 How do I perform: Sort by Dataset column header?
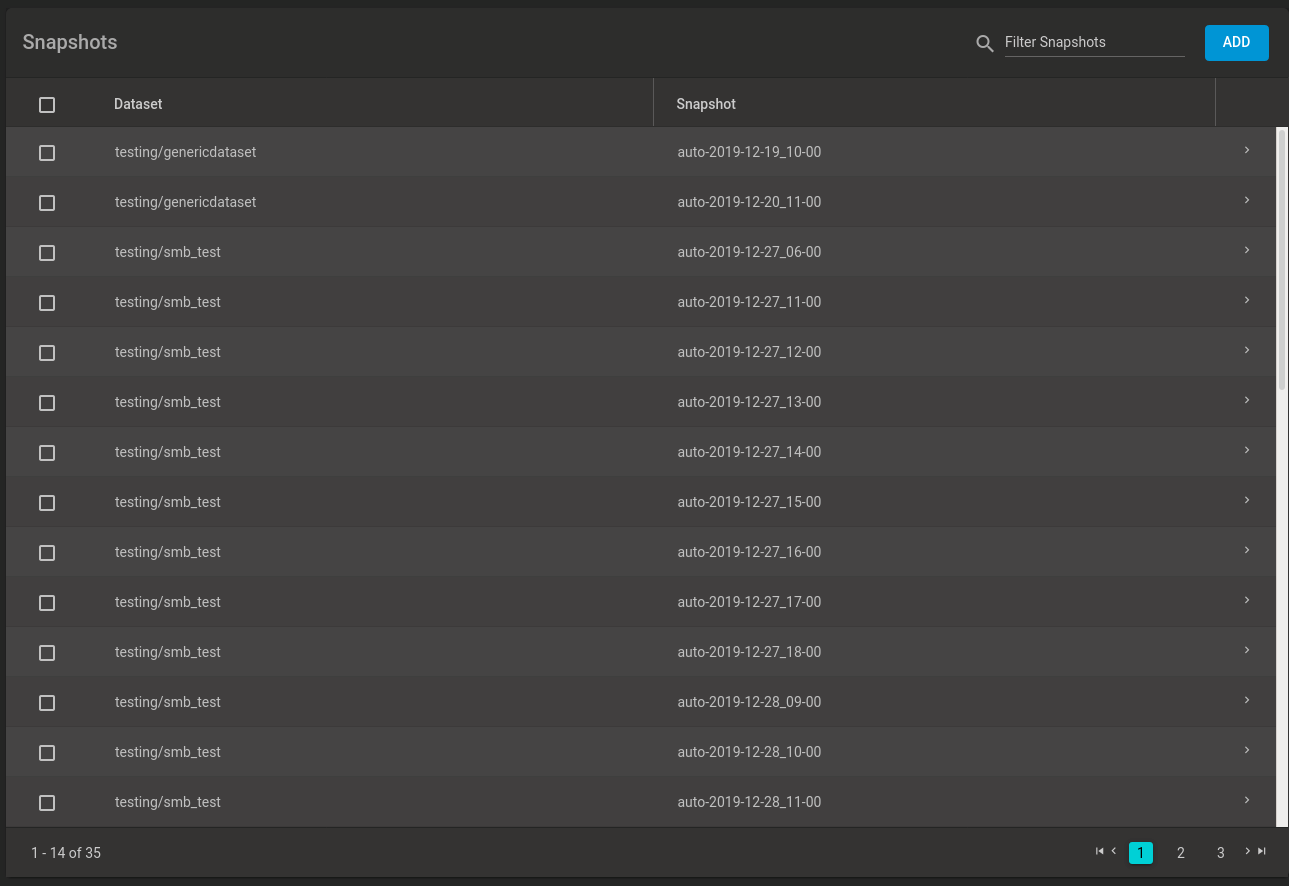pyautogui.click(x=138, y=104)
